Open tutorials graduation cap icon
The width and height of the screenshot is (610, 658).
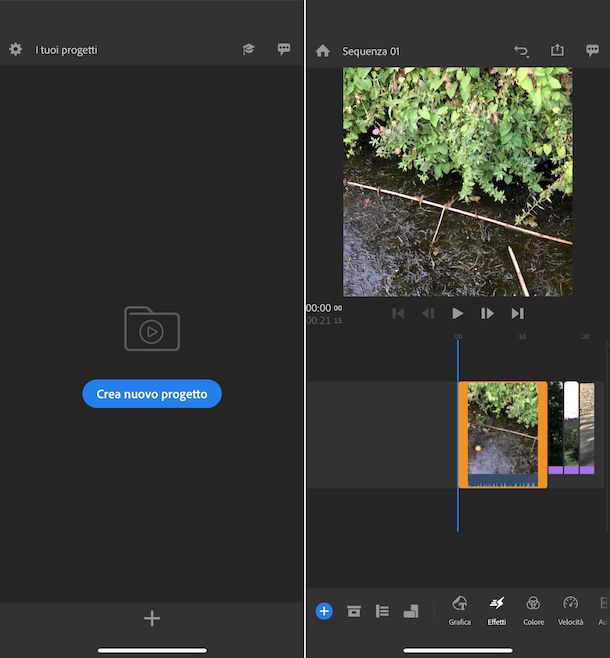click(249, 49)
